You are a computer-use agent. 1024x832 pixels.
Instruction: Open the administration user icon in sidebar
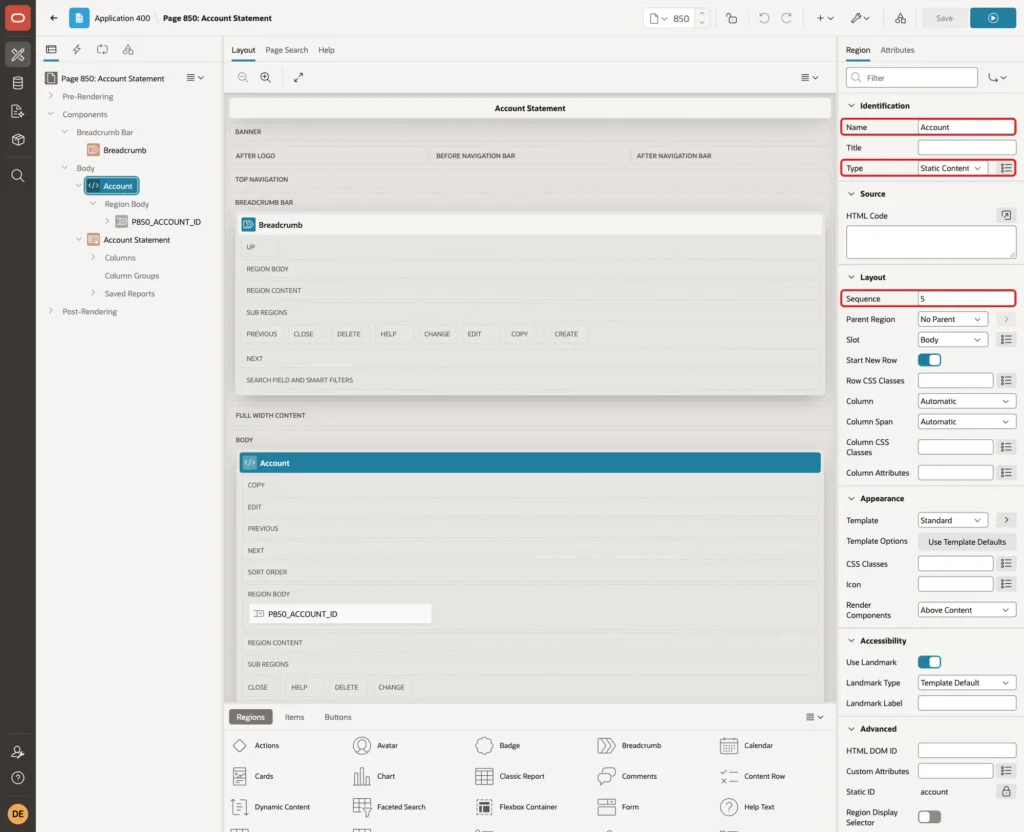coord(18,752)
